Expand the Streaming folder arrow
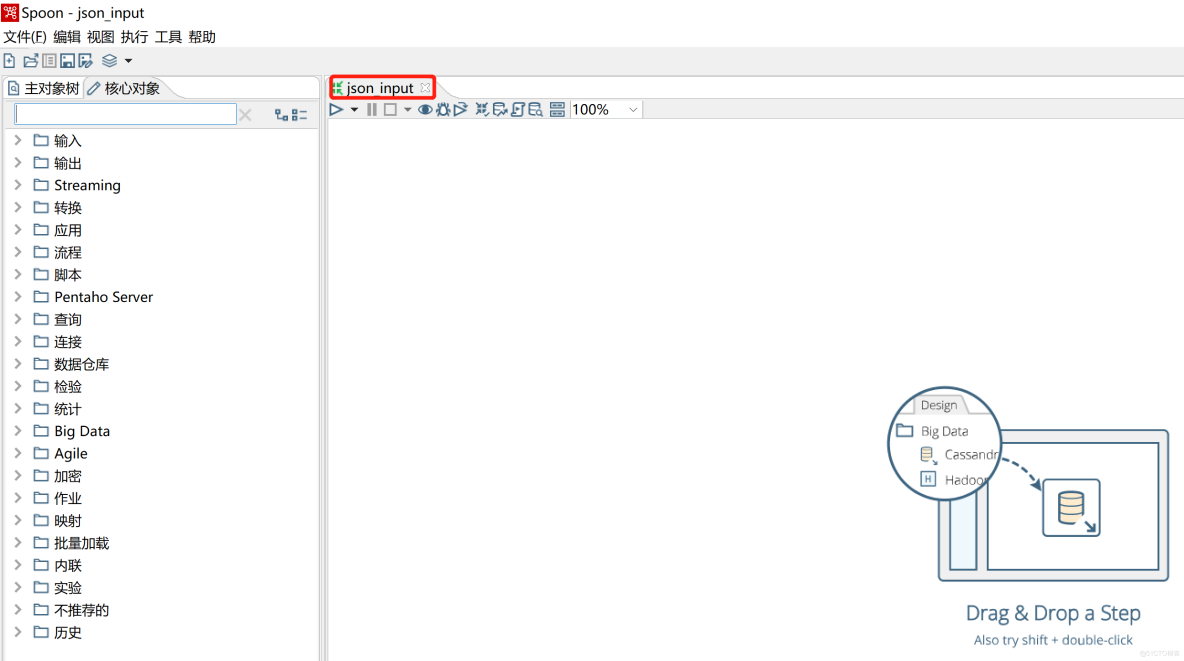 point(18,185)
